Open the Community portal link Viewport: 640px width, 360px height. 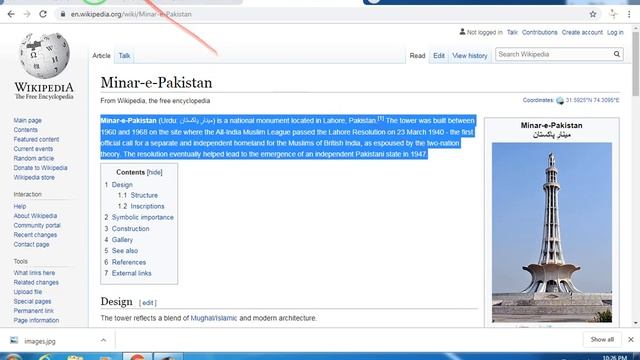[37, 225]
